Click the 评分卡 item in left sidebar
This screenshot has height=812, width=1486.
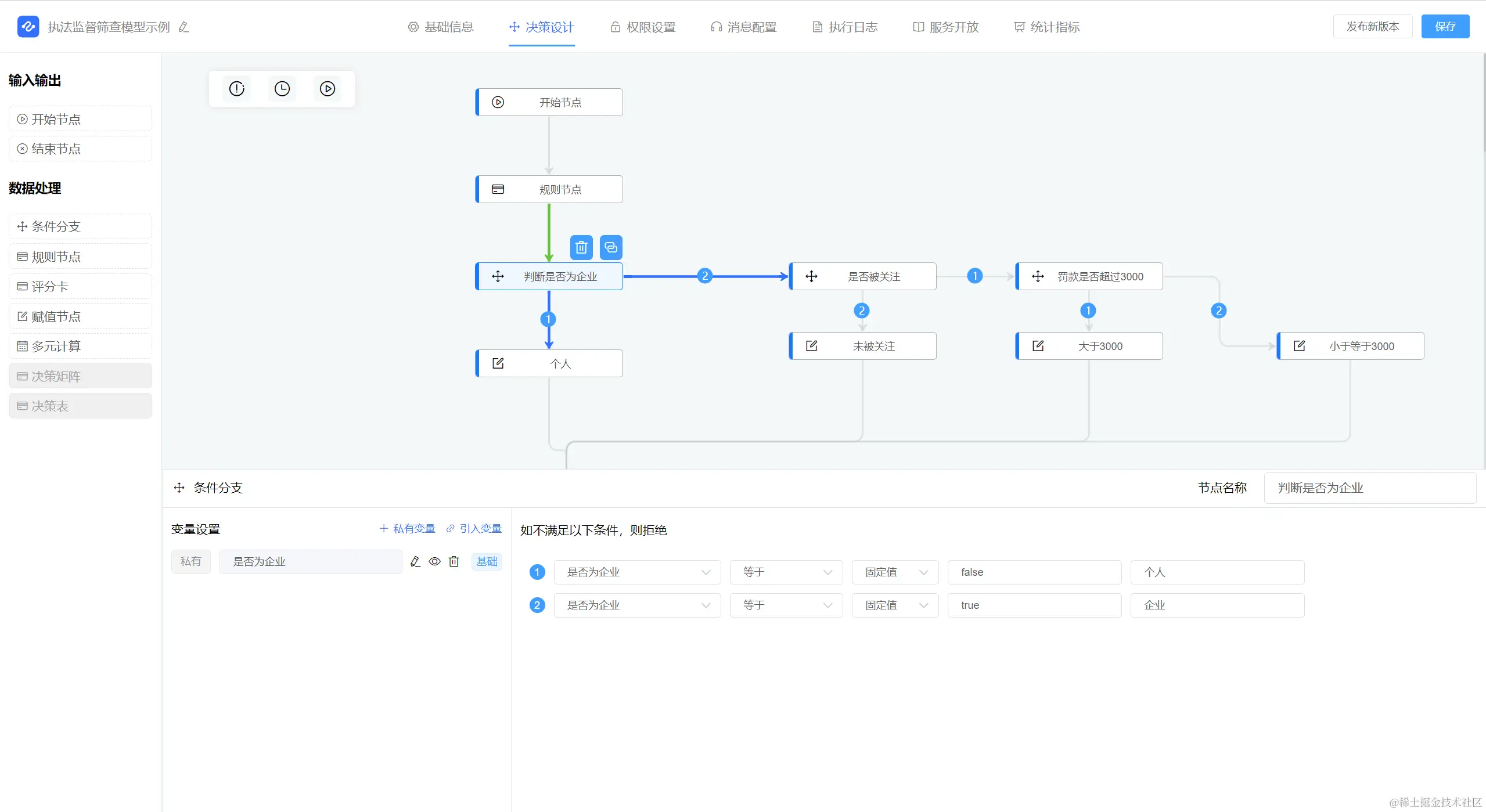pyautogui.click(x=80, y=287)
